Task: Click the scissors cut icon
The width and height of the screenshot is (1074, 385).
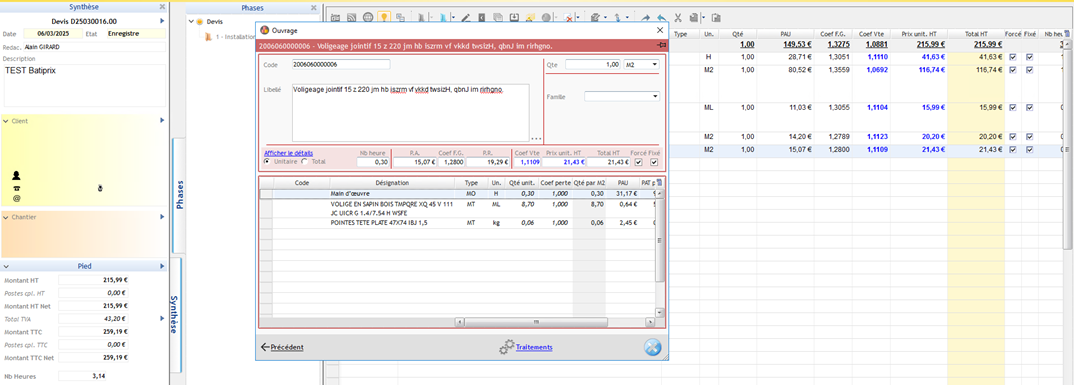Action: coord(677,17)
